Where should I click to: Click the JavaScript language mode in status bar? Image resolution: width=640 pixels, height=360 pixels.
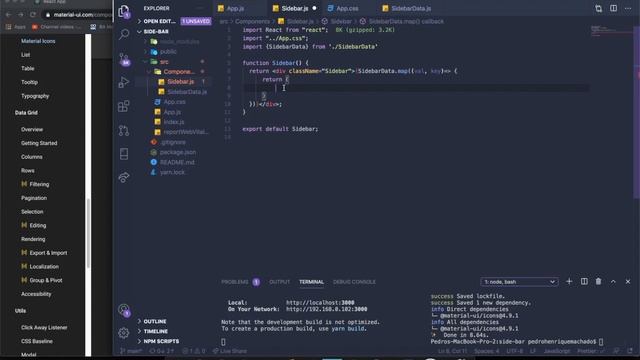556,351
